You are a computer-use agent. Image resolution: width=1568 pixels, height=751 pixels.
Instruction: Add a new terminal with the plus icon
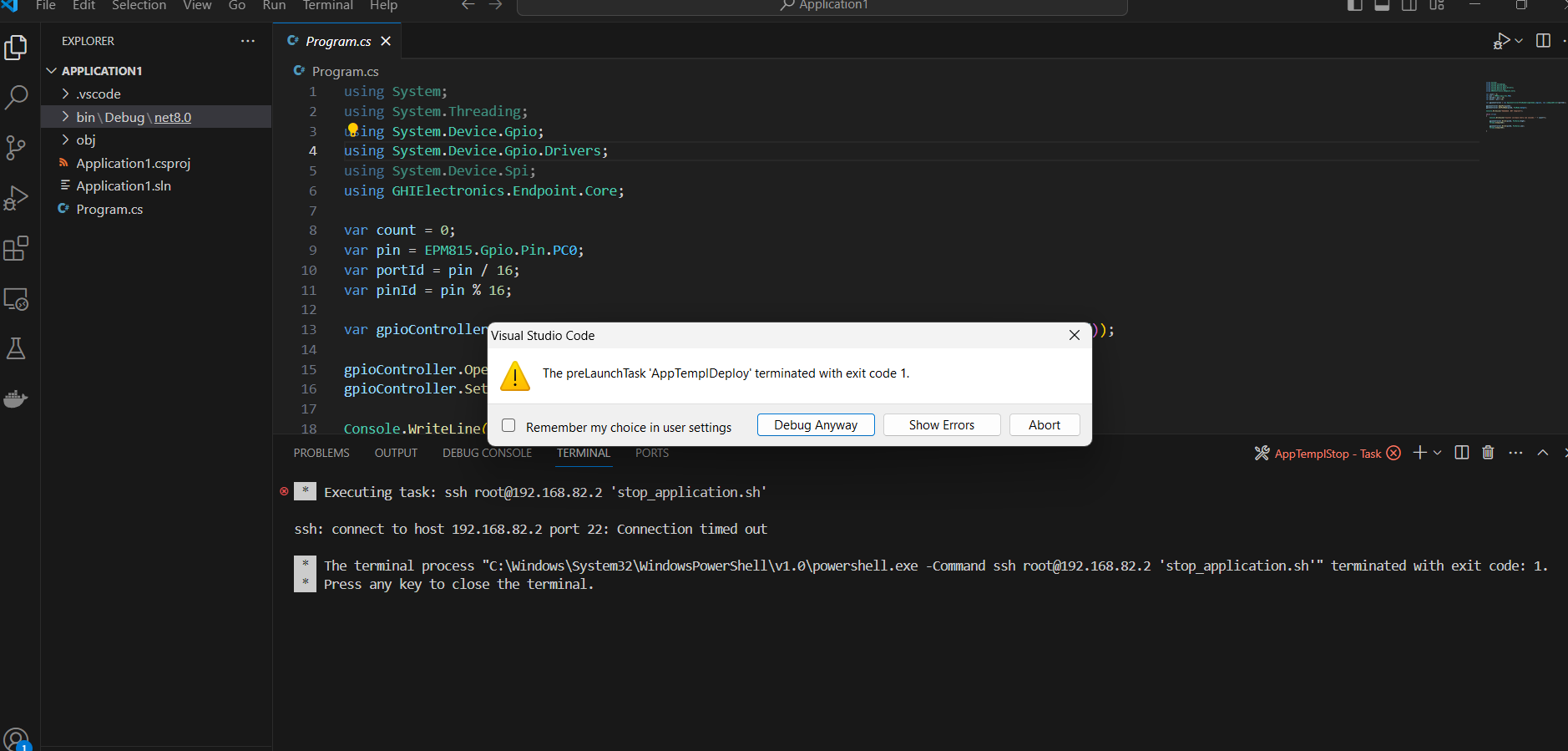pos(1419,453)
